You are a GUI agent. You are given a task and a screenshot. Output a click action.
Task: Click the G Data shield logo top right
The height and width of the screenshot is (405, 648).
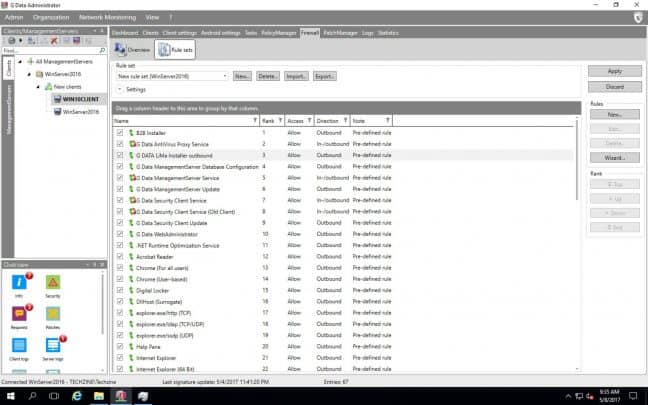point(638,17)
